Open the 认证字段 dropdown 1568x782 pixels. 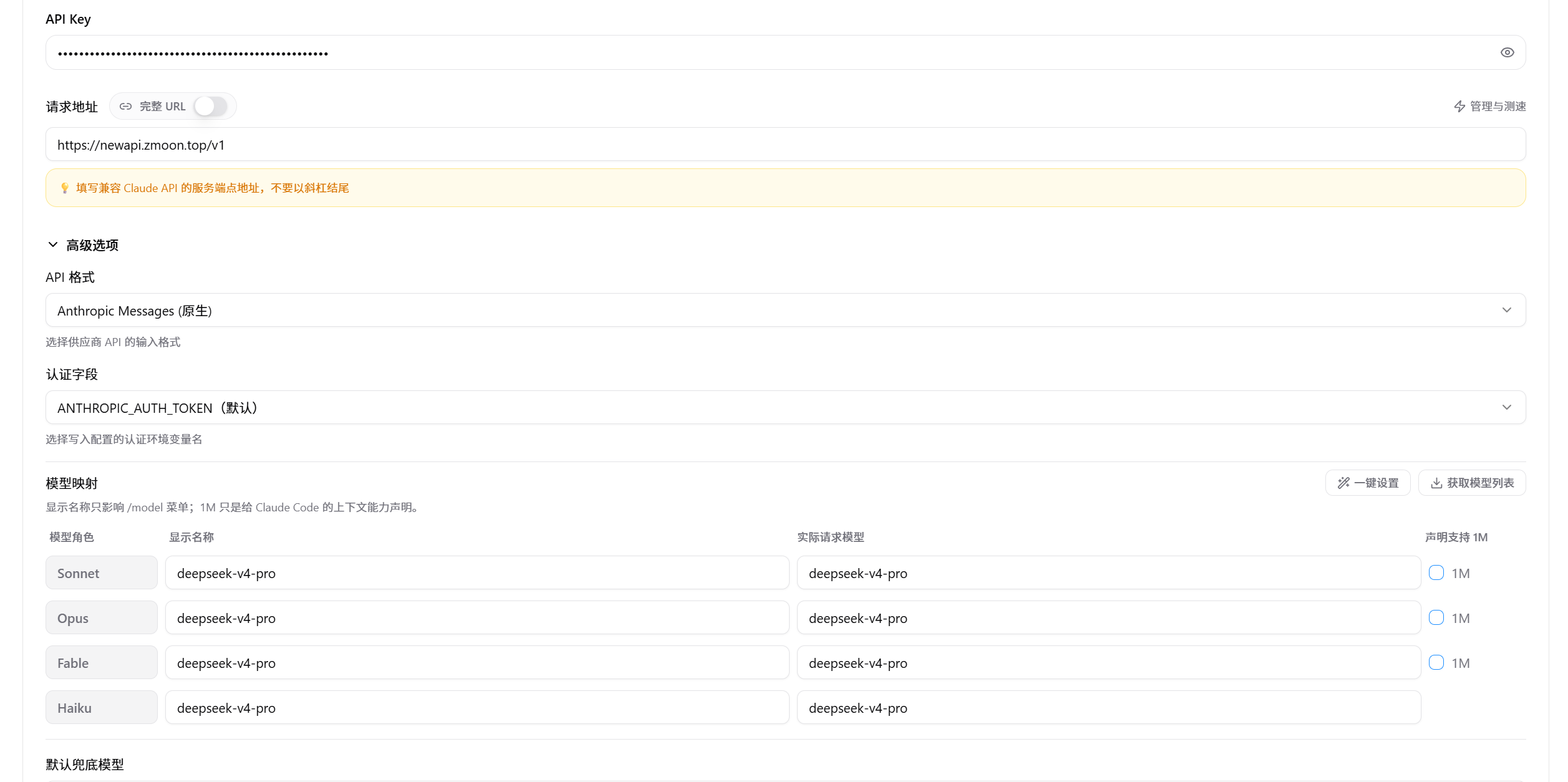(x=785, y=407)
